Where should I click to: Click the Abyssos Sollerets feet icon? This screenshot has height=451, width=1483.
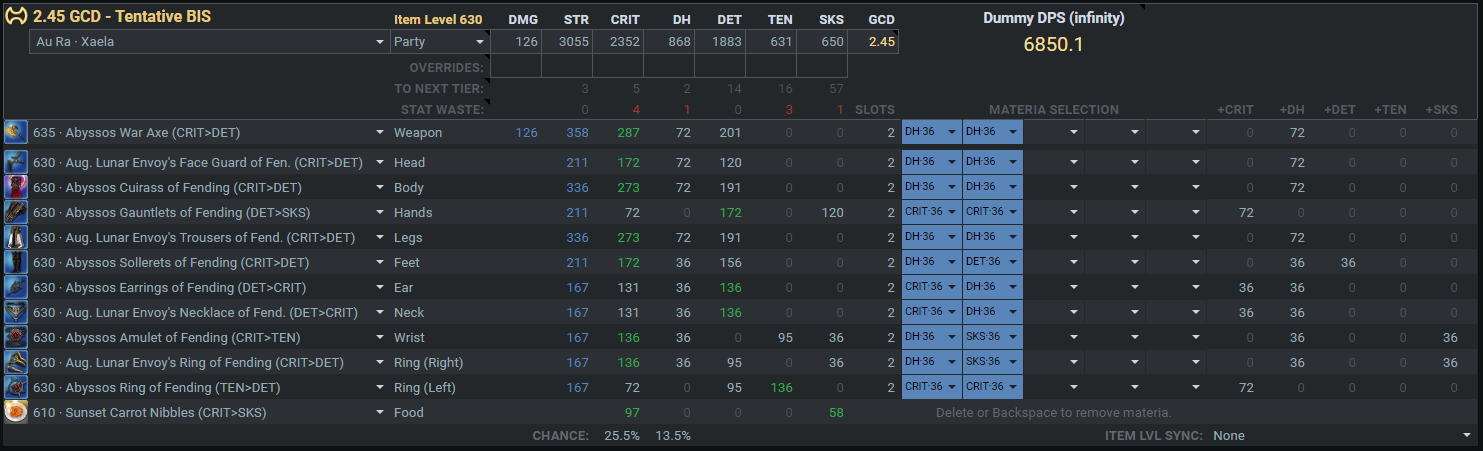pos(16,262)
